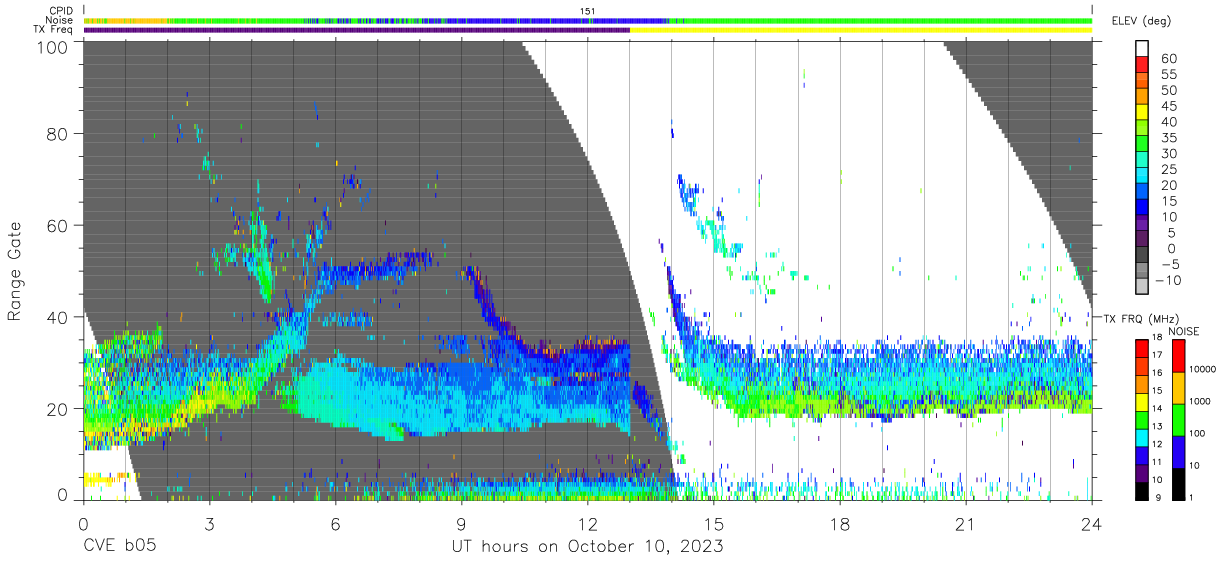The width and height of the screenshot is (1228, 567).
Task: Select the "ELEV (deg)" legend title
Action: click(x=1141, y=20)
